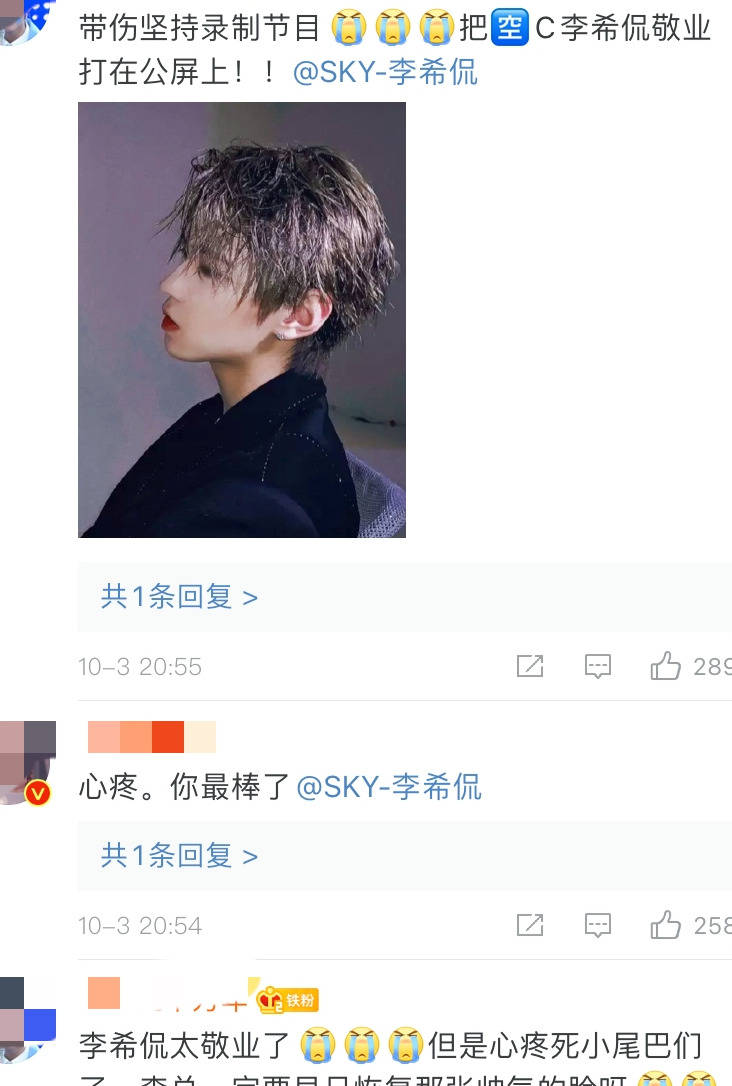Tap share icon on 20:55 comment
This screenshot has height=1086, width=732.
(530, 666)
